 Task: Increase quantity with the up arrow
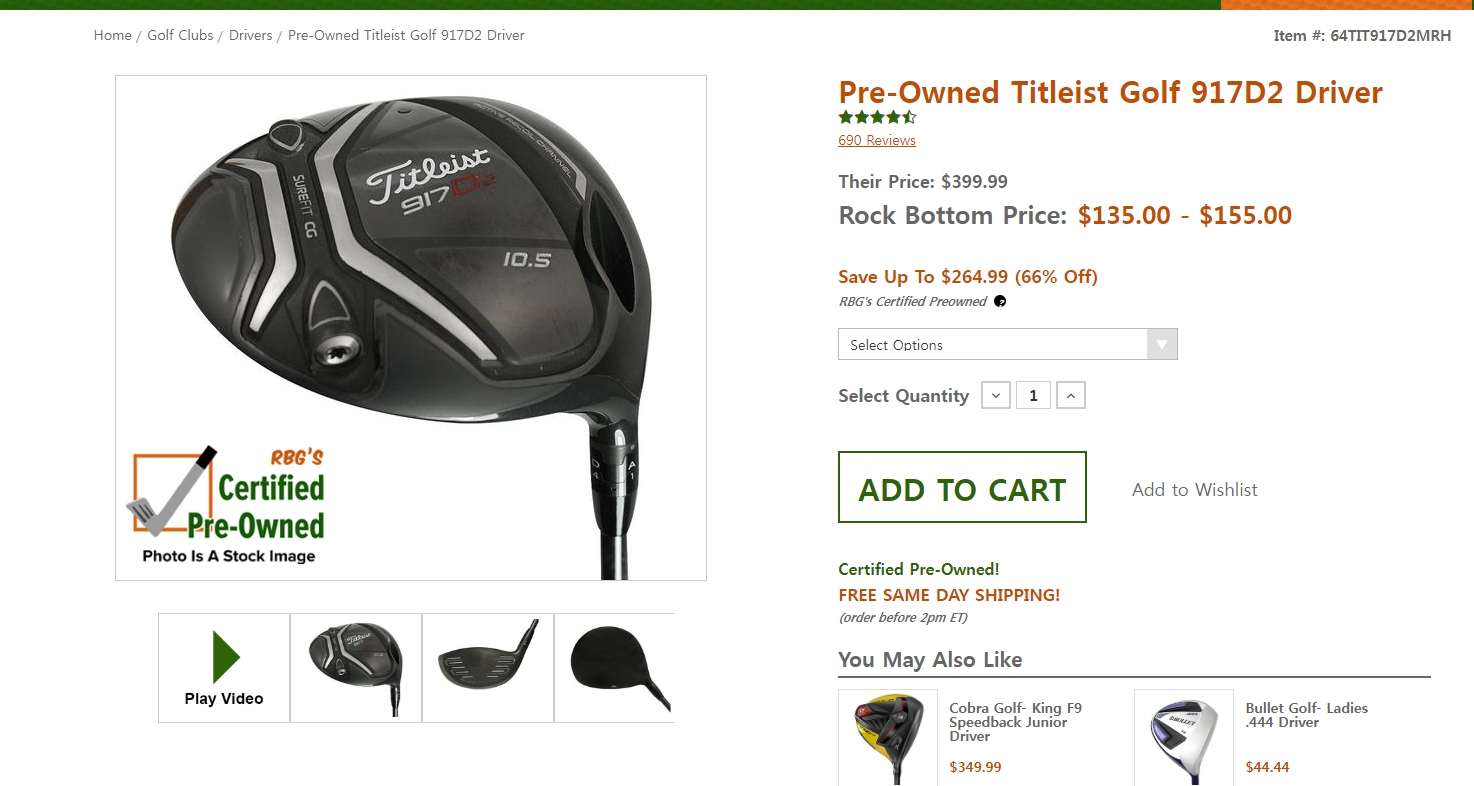1071,396
